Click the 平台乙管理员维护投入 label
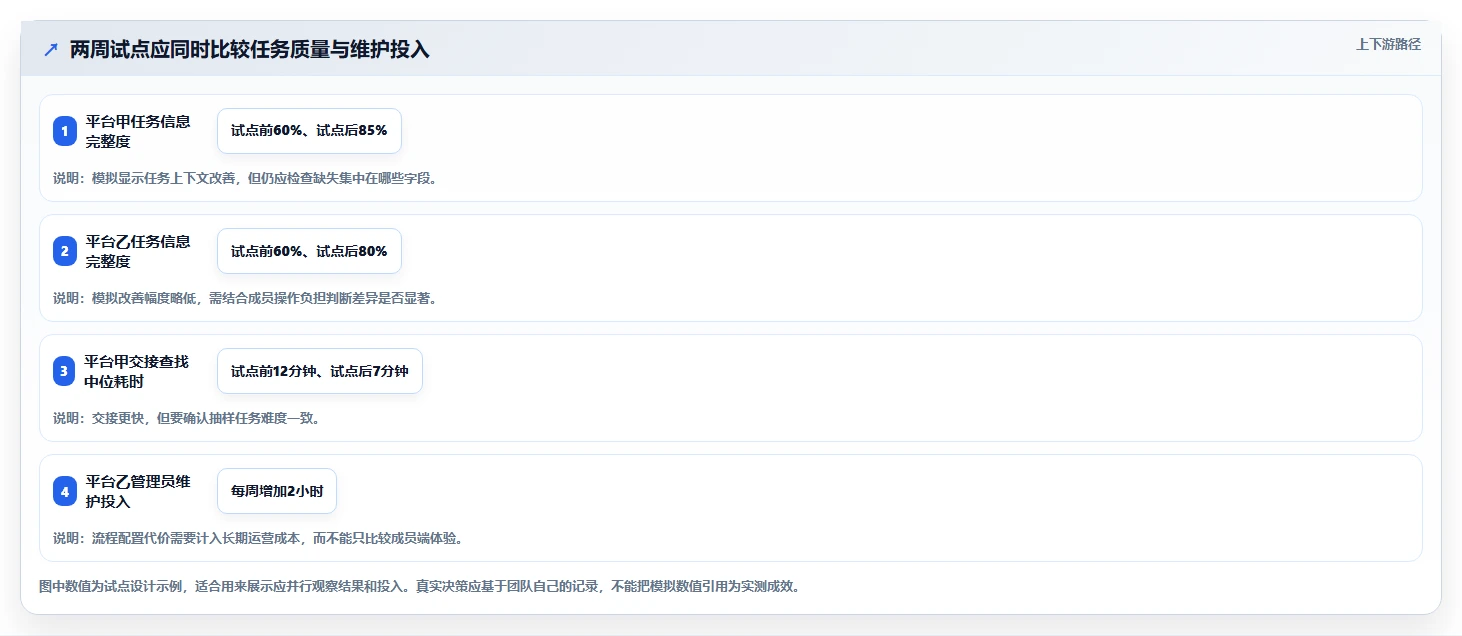 [x=138, y=492]
